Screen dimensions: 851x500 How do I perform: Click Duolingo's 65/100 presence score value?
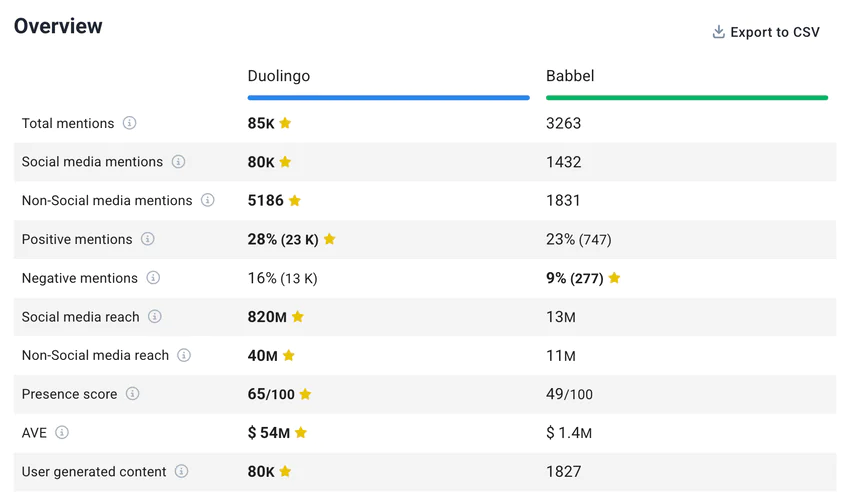click(x=271, y=394)
